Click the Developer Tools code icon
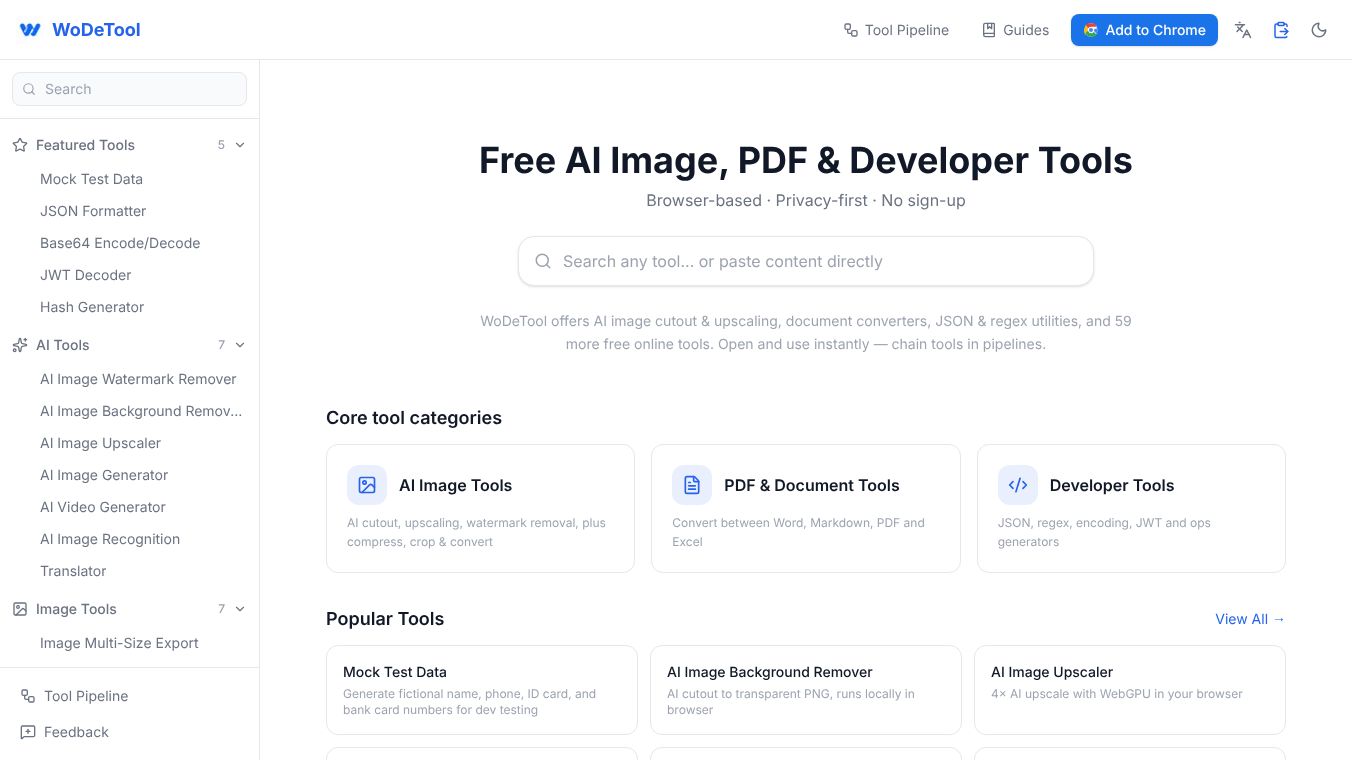This screenshot has width=1352, height=760. (1018, 485)
